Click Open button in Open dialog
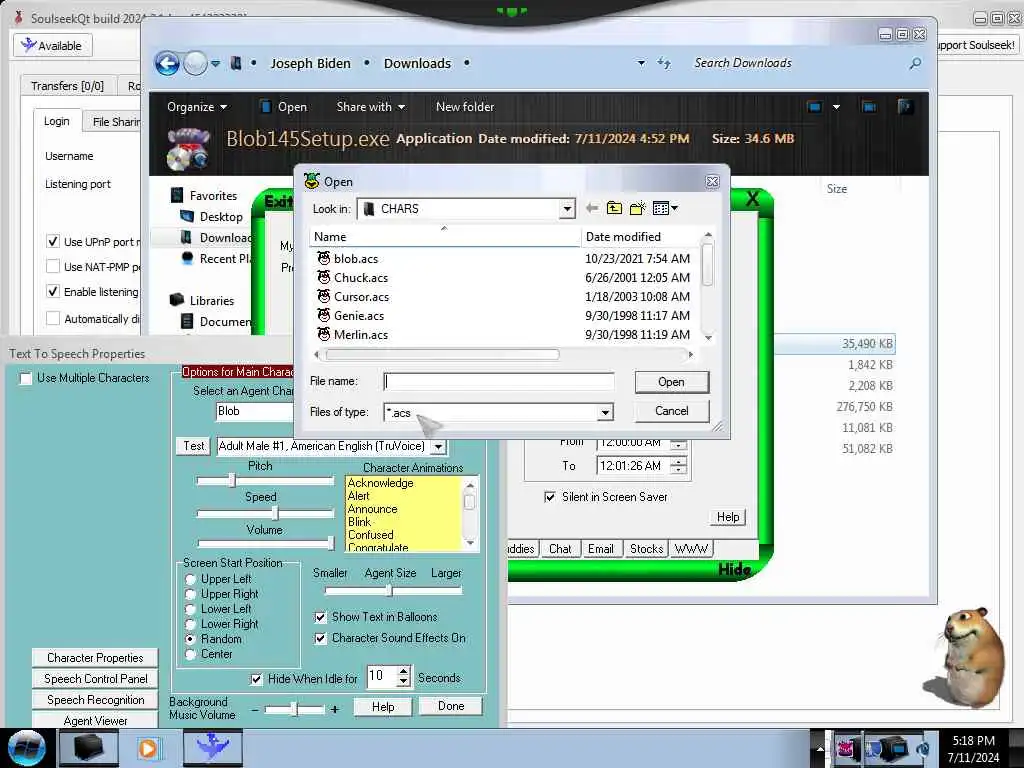The height and width of the screenshot is (768, 1024). [671, 382]
